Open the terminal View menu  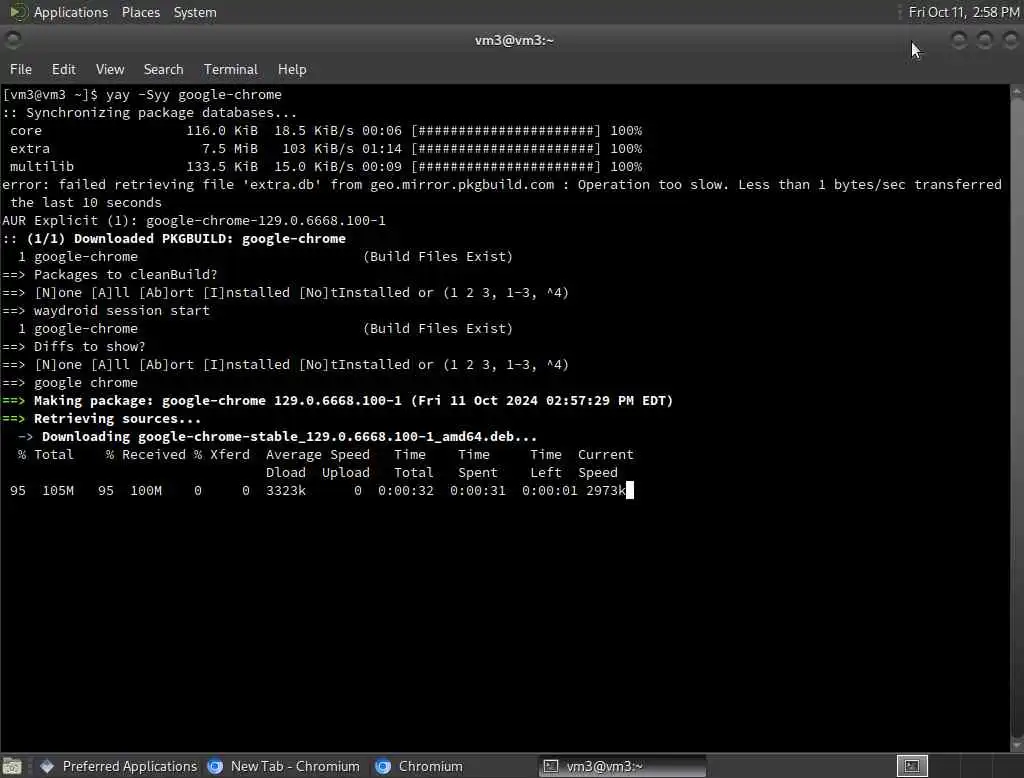click(110, 69)
